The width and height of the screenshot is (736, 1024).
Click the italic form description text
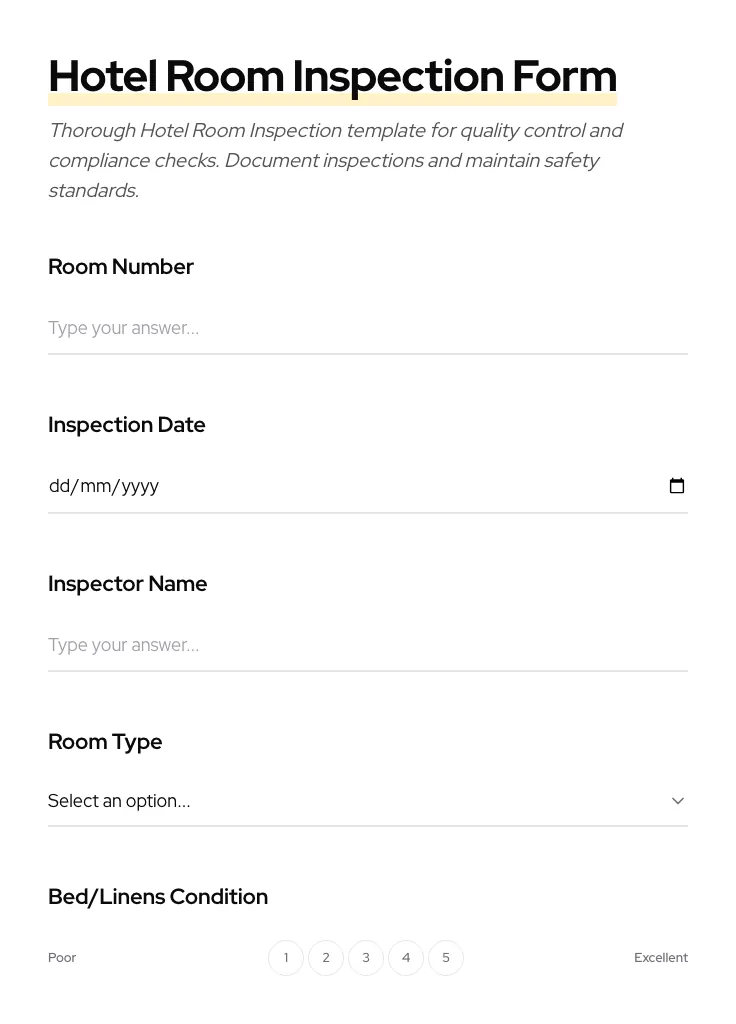point(336,160)
